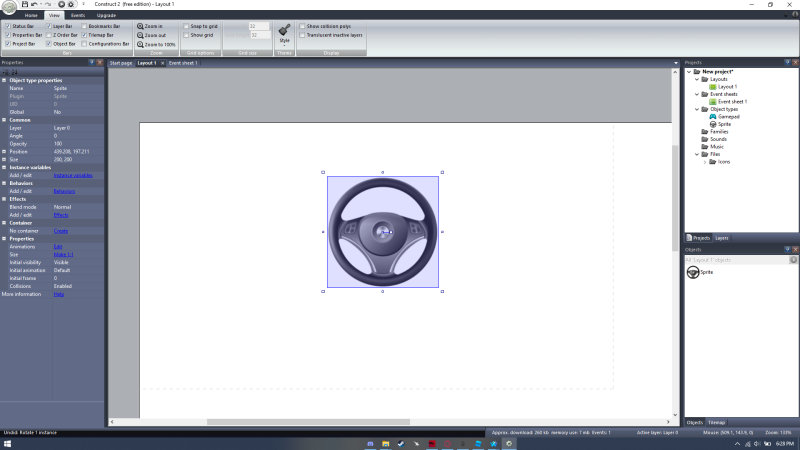Switch to the Layers panel tab
Screen dimensions: 800x450
coord(721,238)
